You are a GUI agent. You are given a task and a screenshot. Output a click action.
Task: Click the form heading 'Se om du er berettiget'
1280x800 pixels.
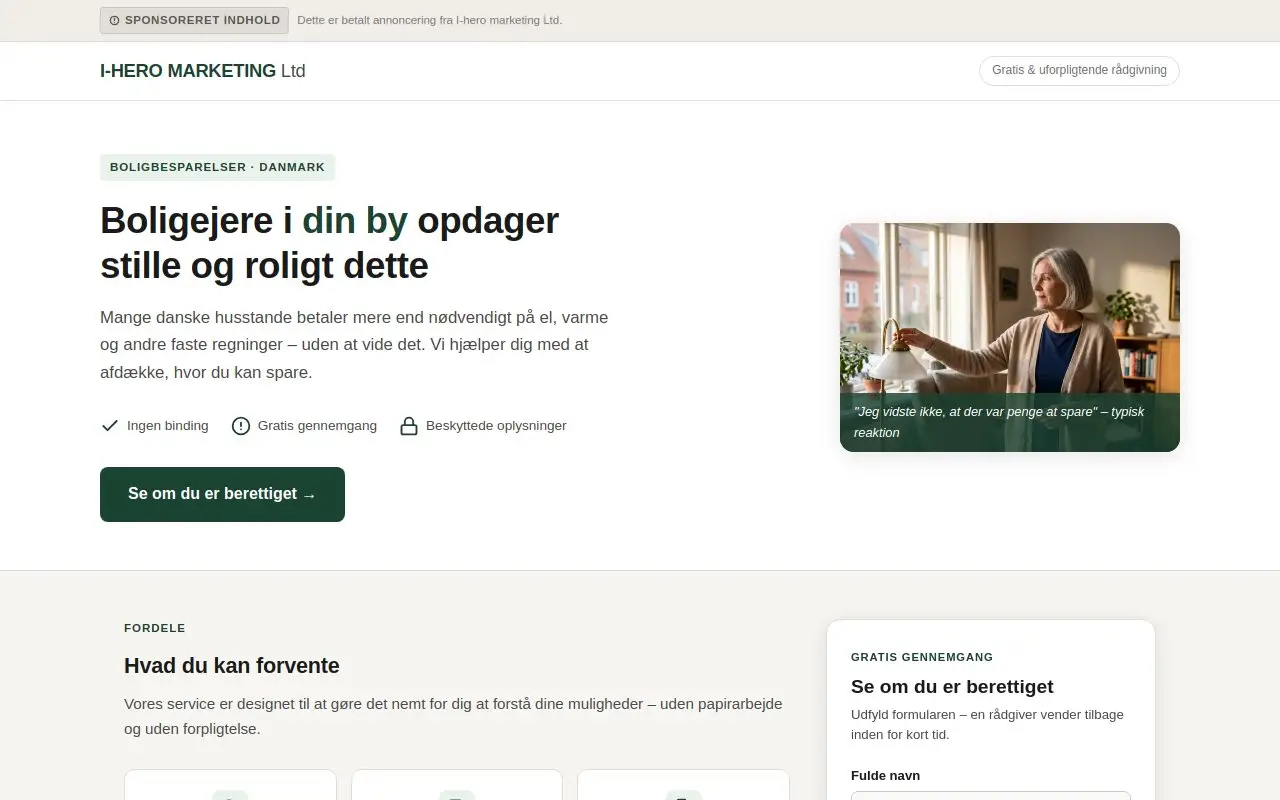coord(952,687)
